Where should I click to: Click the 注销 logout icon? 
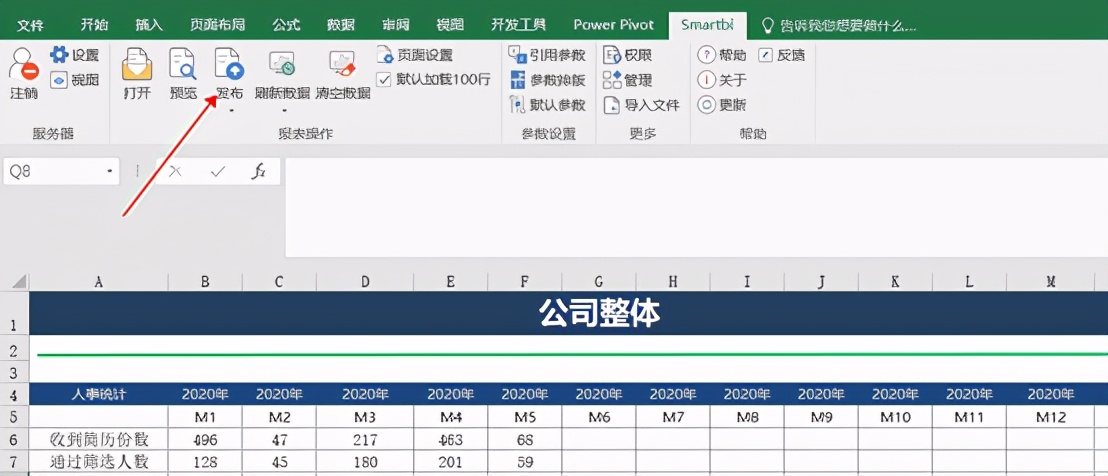(x=23, y=64)
